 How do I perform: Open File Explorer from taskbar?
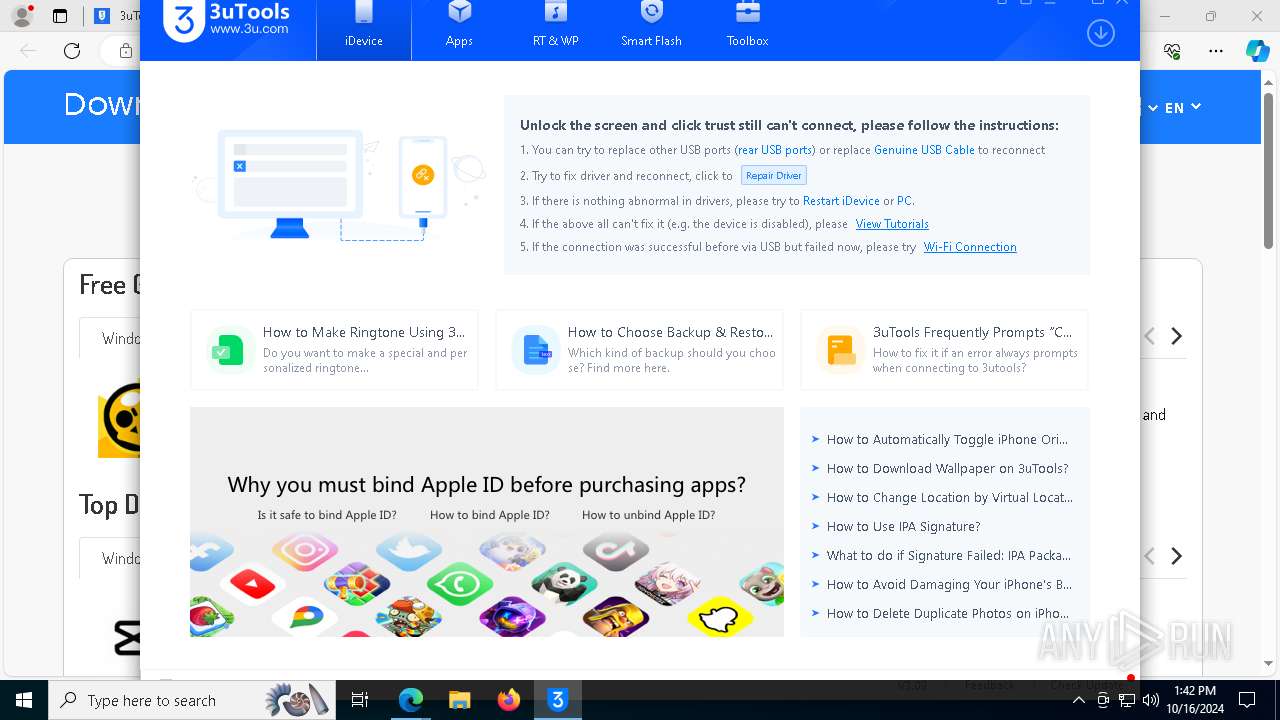pyautogui.click(x=460, y=700)
